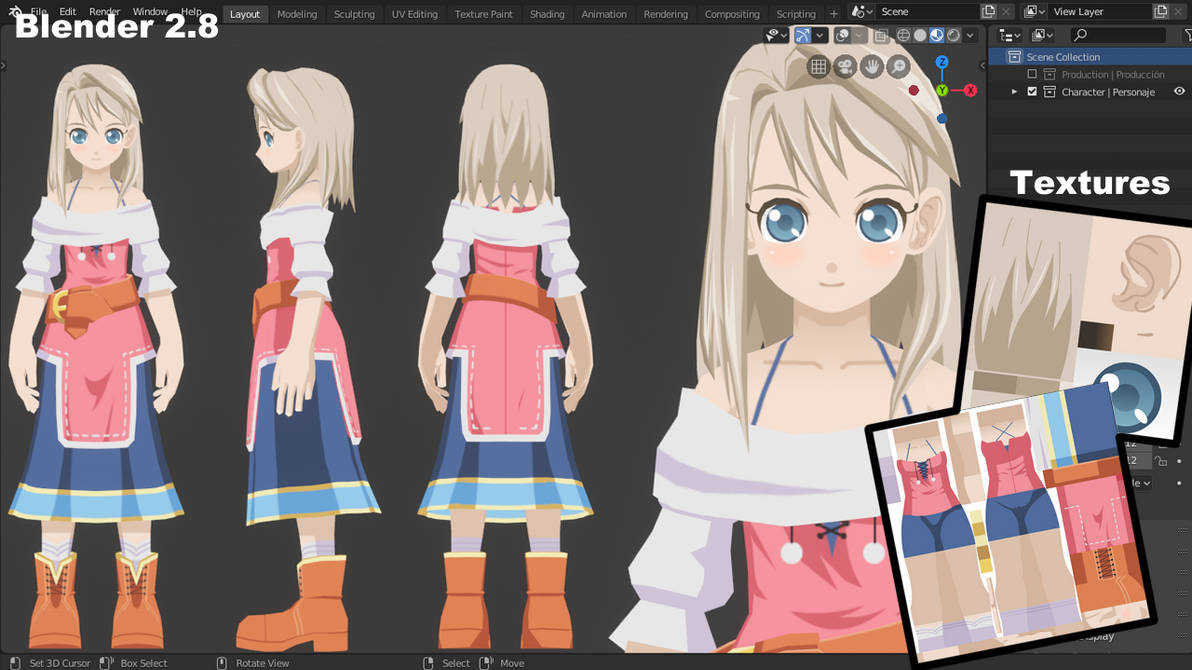
Task: Click 'Move' in status bar
Action: point(512,663)
